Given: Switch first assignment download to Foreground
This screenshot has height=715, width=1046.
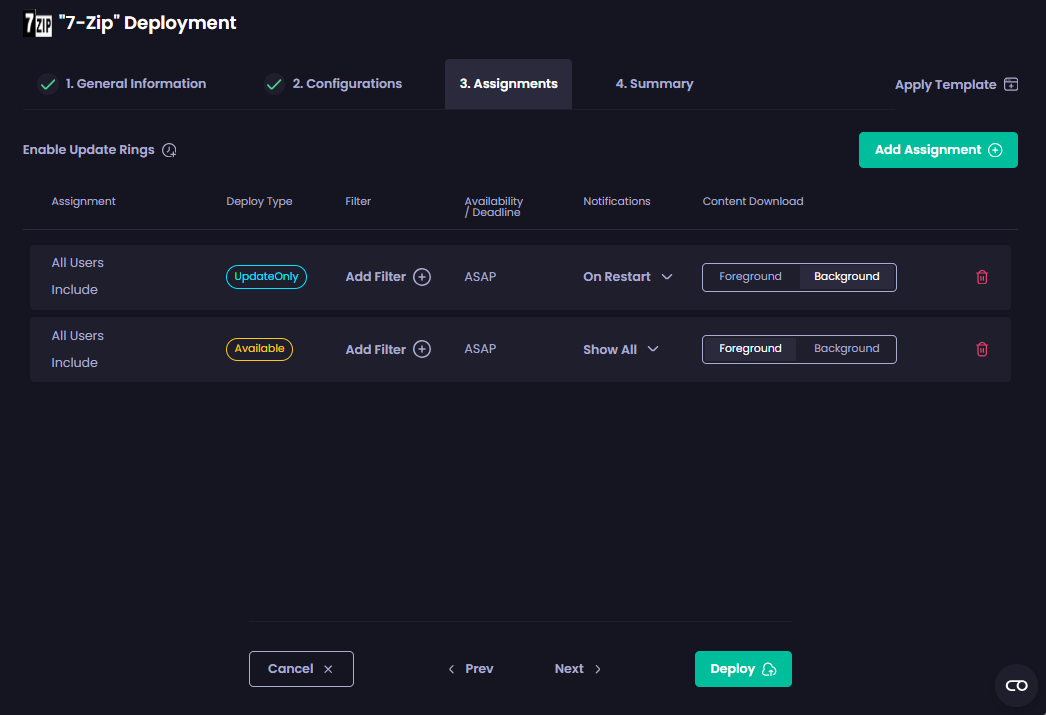Looking at the screenshot, I should [751, 277].
